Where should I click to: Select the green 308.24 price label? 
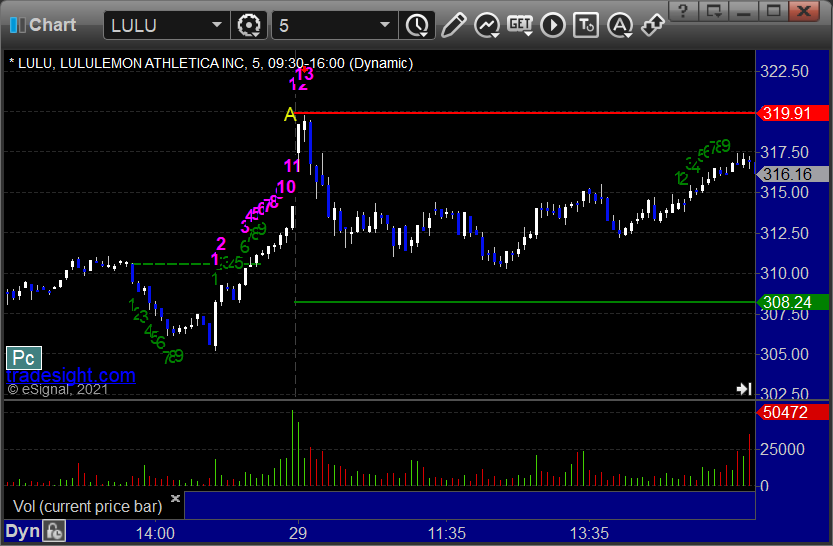click(792, 302)
